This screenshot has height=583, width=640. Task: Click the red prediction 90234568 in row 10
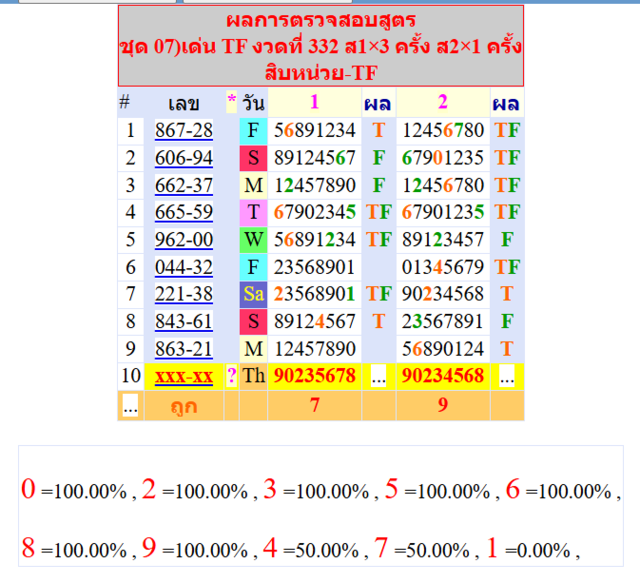(443, 376)
